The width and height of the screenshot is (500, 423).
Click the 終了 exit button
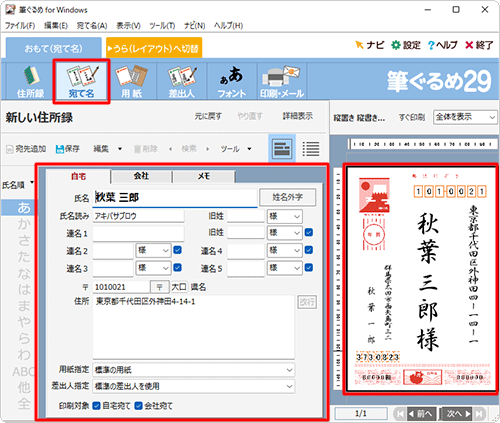479,45
